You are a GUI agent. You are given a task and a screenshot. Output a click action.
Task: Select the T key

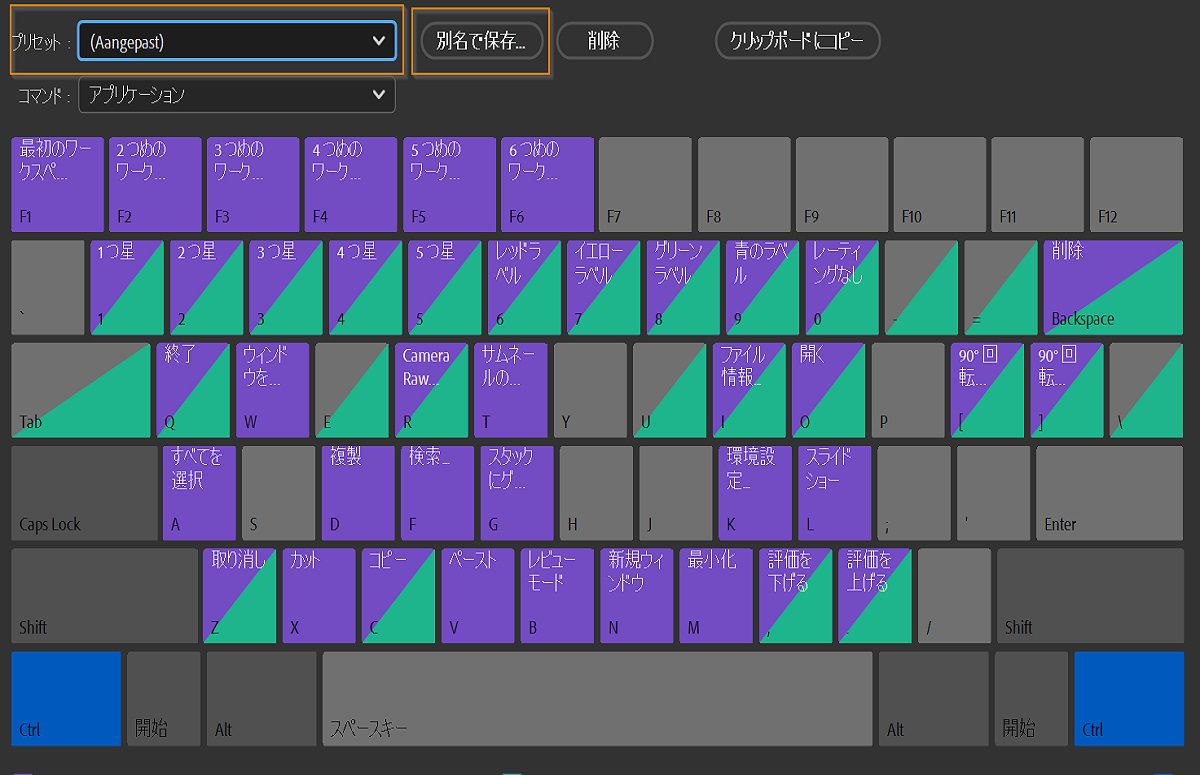click(511, 390)
